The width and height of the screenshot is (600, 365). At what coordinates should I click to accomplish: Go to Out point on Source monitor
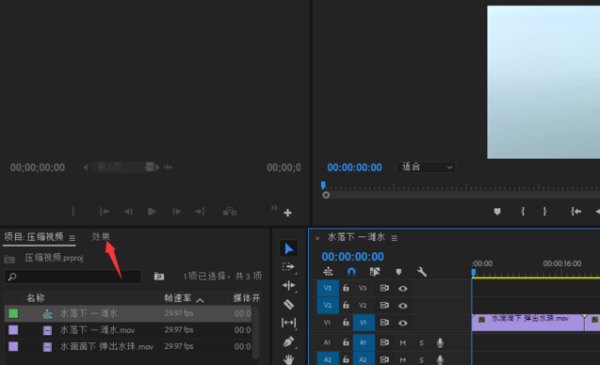(x=200, y=211)
